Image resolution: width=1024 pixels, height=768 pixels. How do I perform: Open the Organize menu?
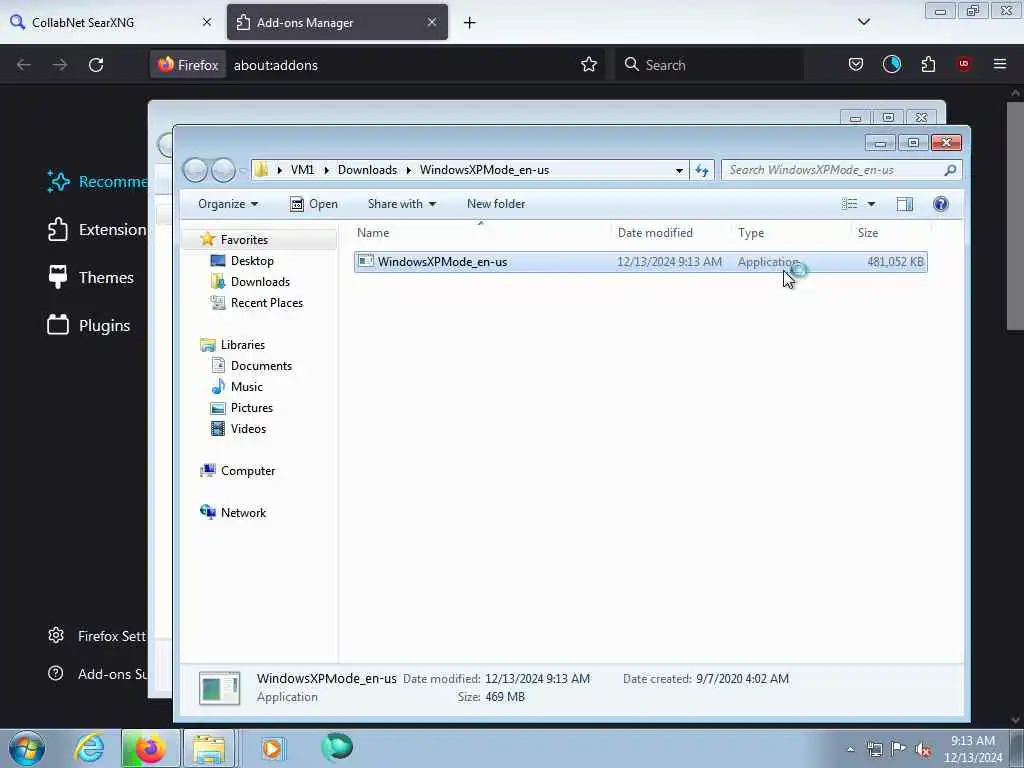pos(227,204)
